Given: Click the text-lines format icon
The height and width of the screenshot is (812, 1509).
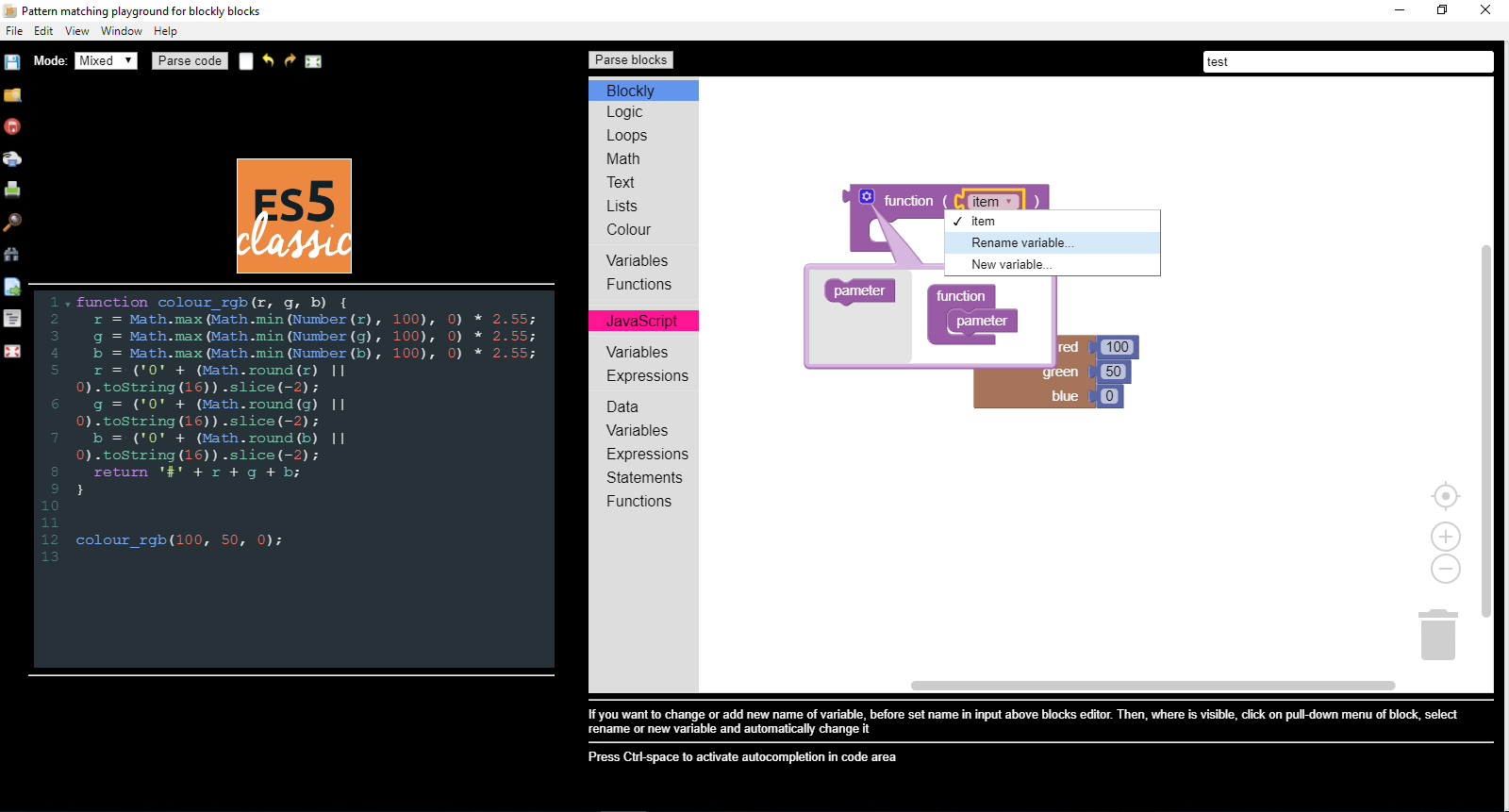Looking at the screenshot, I should (12, 318).
